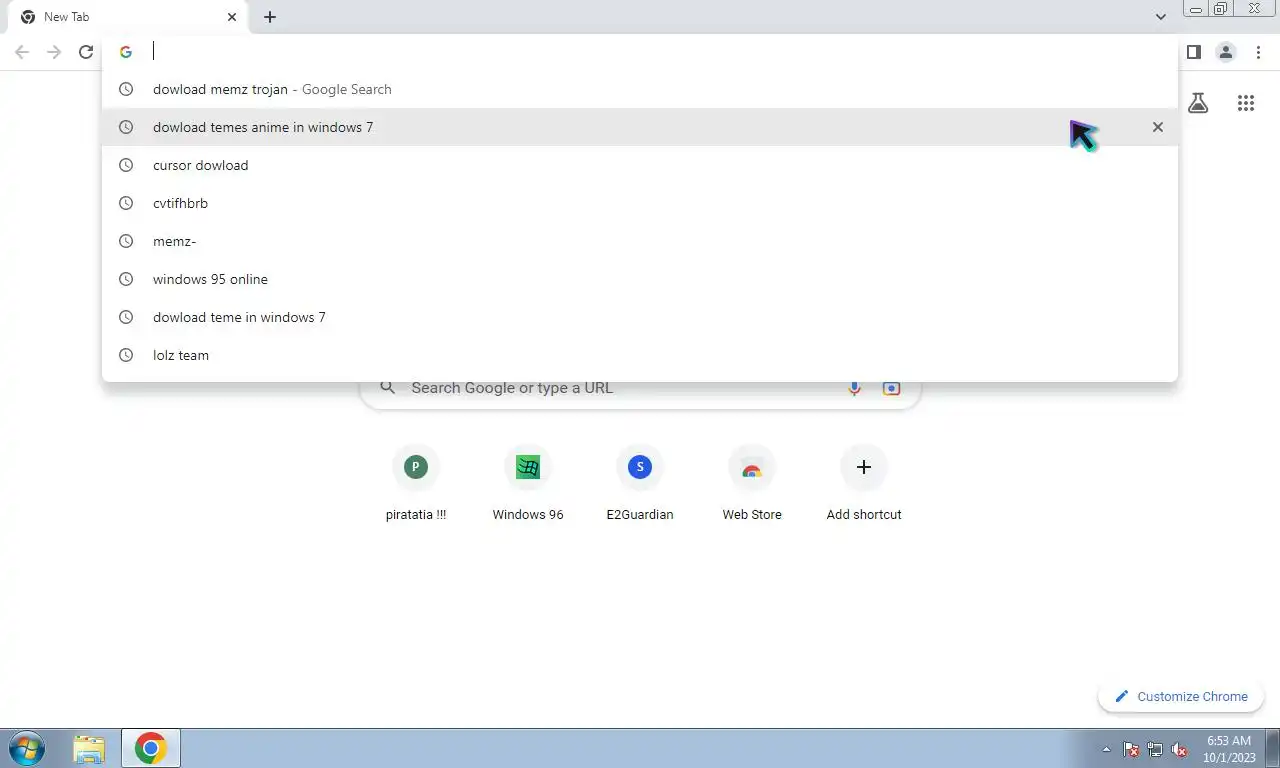Click the magnifier icon in search box
1280x768 pixels.
[388, 388]
